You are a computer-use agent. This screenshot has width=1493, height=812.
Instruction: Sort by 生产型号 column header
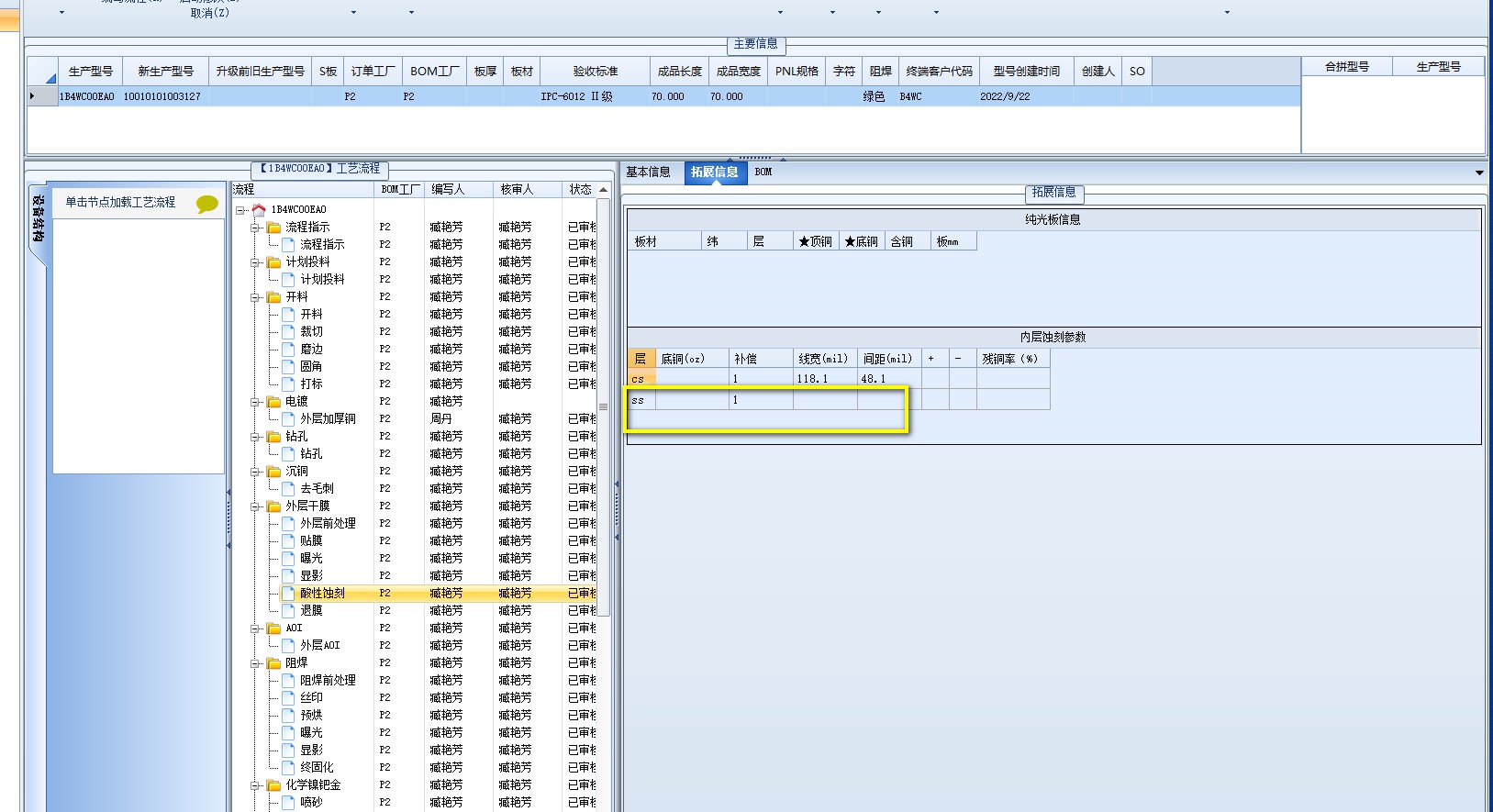click(90, 72)
